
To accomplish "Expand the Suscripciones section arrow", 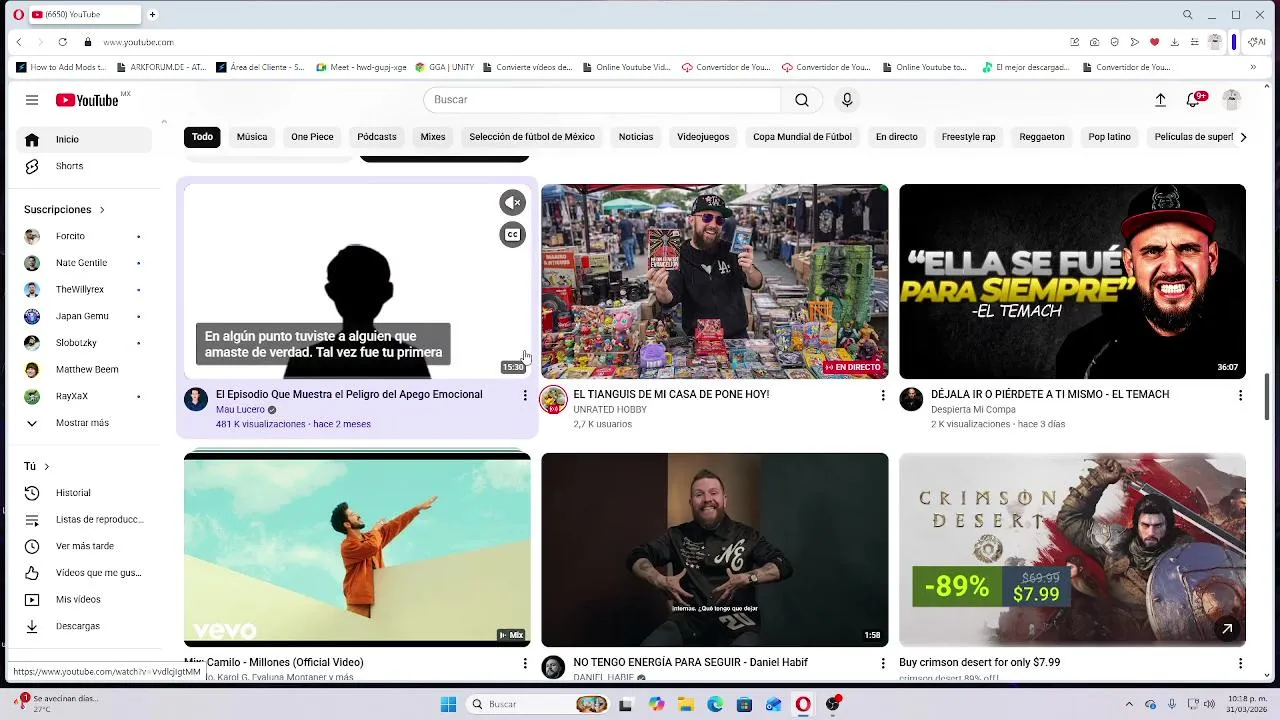I will click(102, 210).
